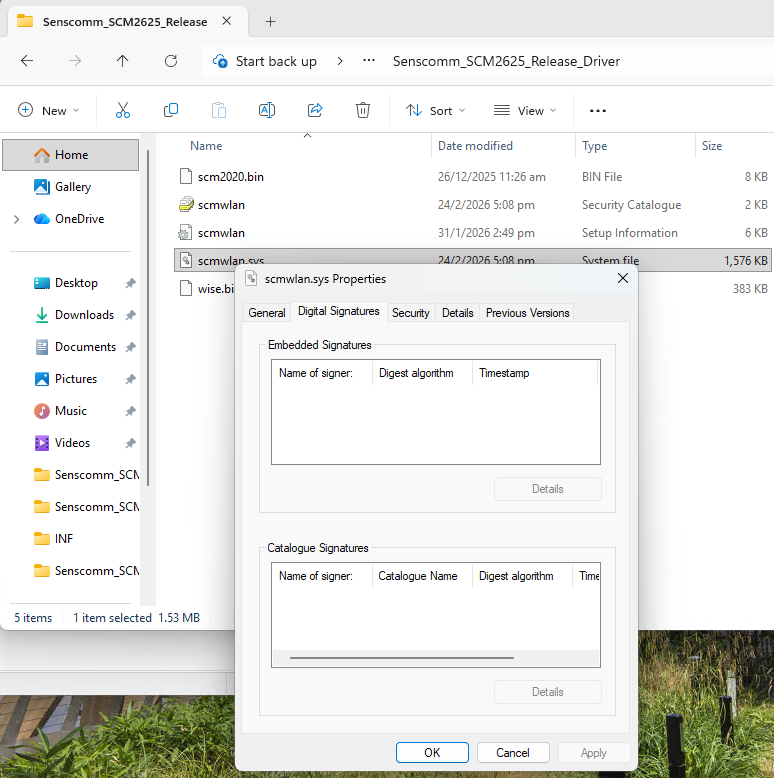Click the scm2020.bin file icon

coord(186,177)
